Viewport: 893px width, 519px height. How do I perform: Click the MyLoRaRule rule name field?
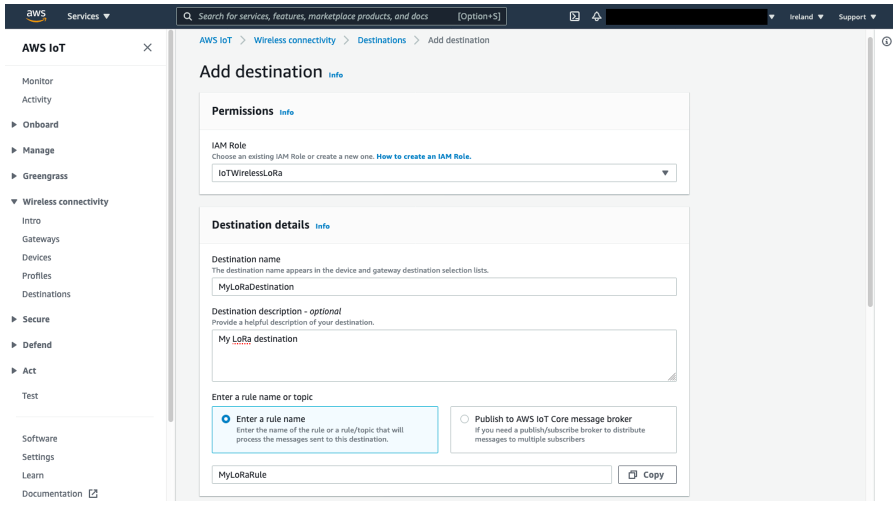click(411, 475)
